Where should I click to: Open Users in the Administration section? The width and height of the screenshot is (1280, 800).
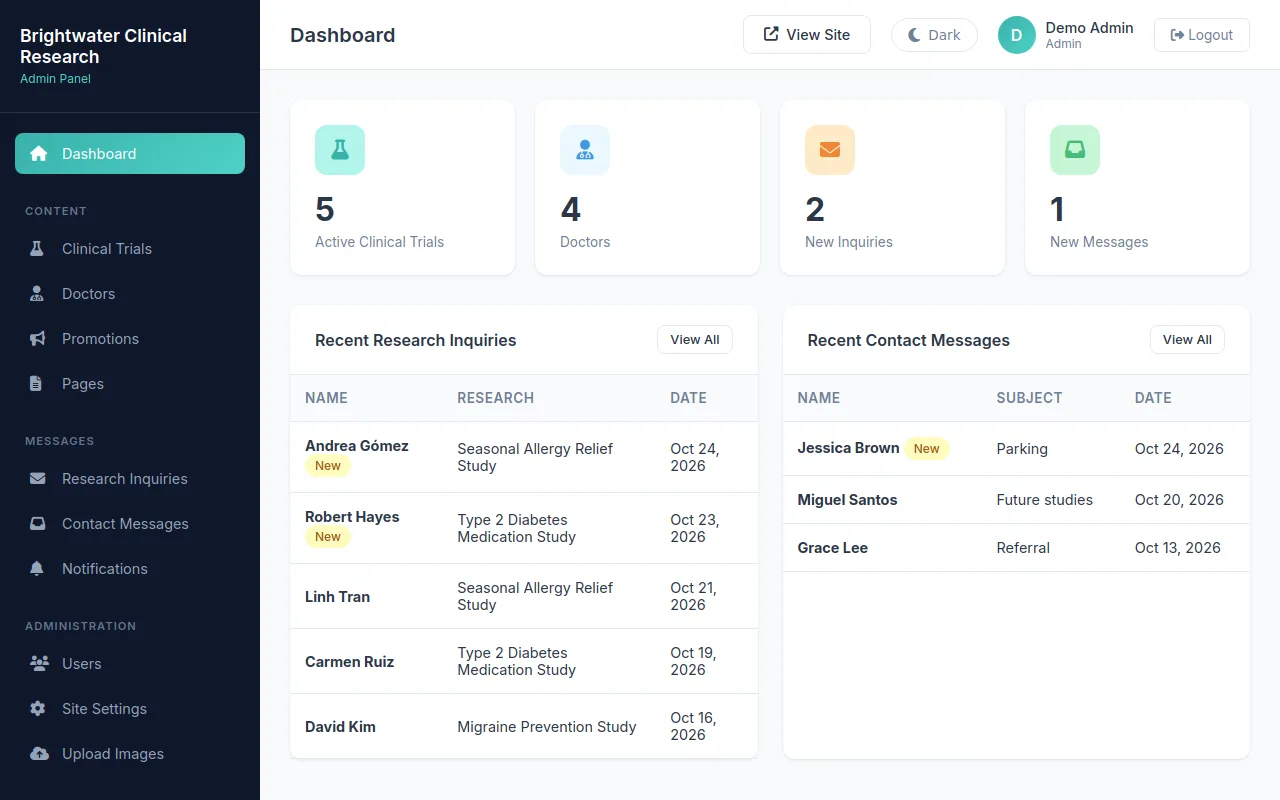click(130, 664)
